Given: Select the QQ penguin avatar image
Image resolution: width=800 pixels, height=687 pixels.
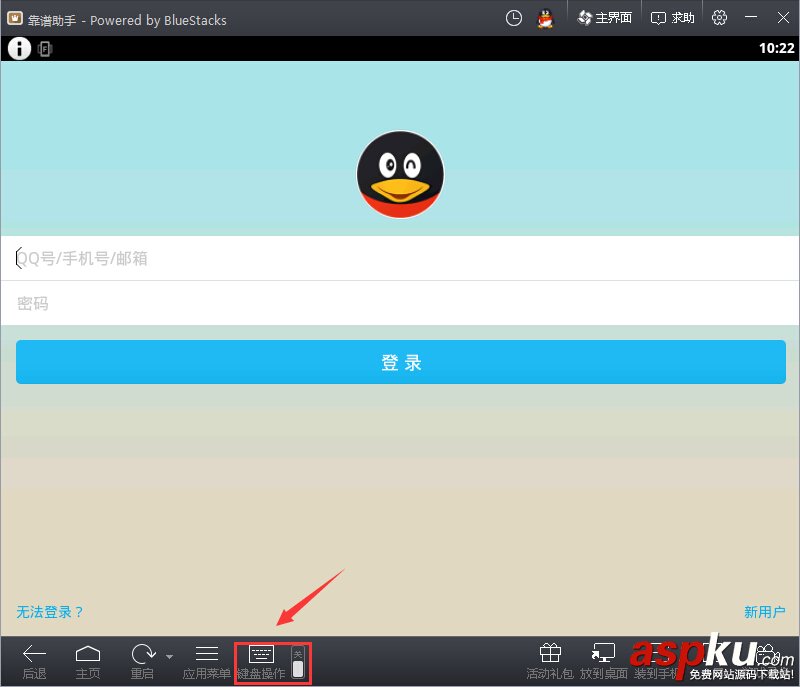Looking at the screenshot, I should coord(400,174).
